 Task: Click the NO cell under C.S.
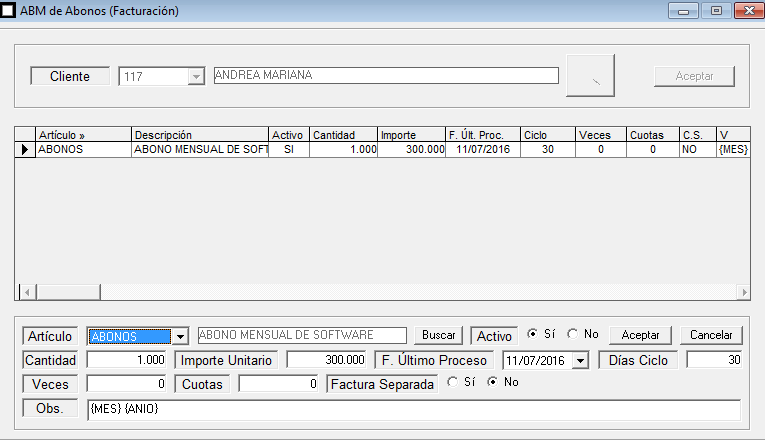point(698,149)
